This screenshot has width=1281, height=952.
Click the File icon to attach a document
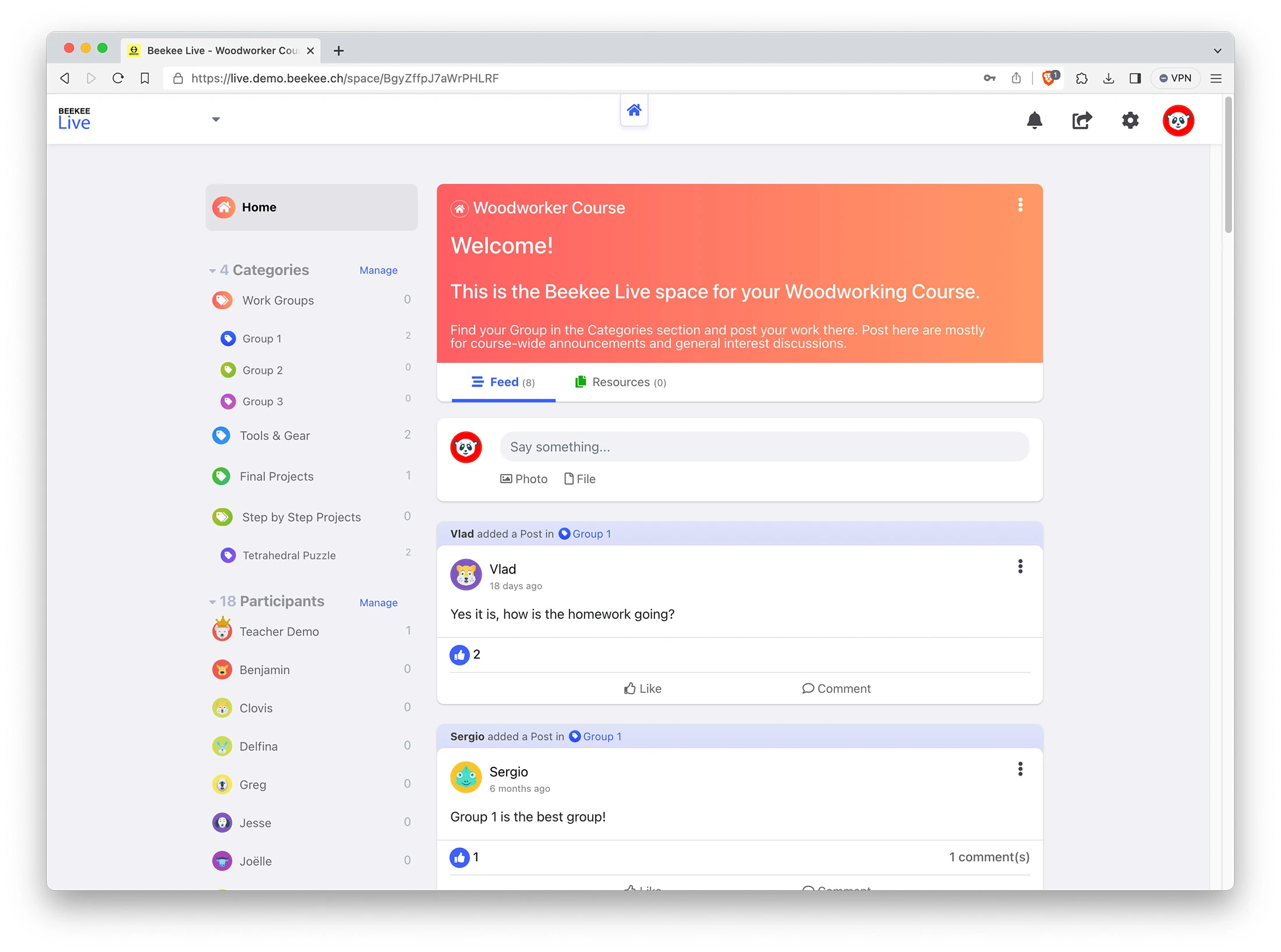(580, 478)
